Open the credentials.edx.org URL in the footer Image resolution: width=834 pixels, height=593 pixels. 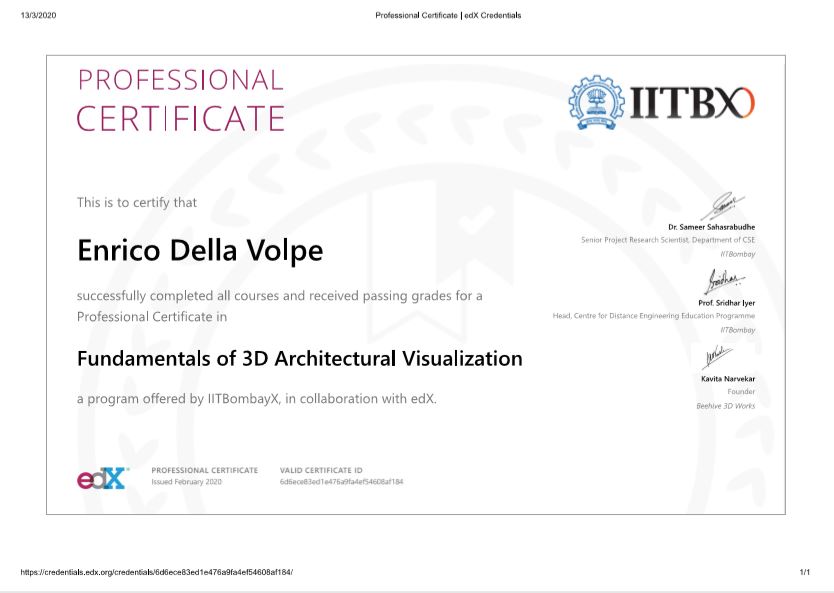coord(157,572)
